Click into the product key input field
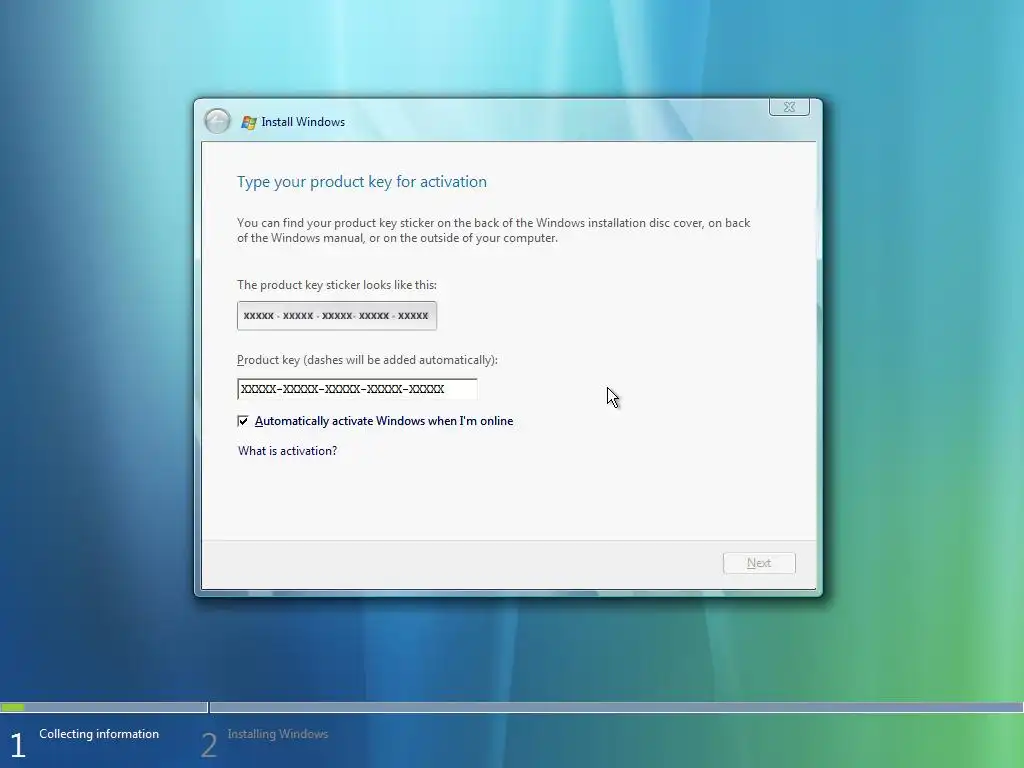 click(x=357, y=389)
